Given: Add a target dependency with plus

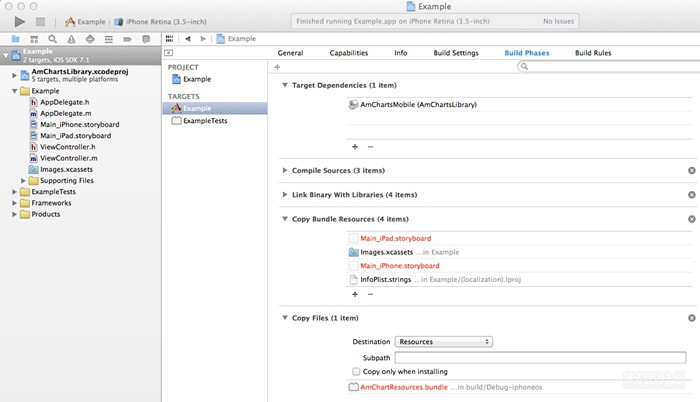Looking at the screenshot, I should [x=355, y=147].
